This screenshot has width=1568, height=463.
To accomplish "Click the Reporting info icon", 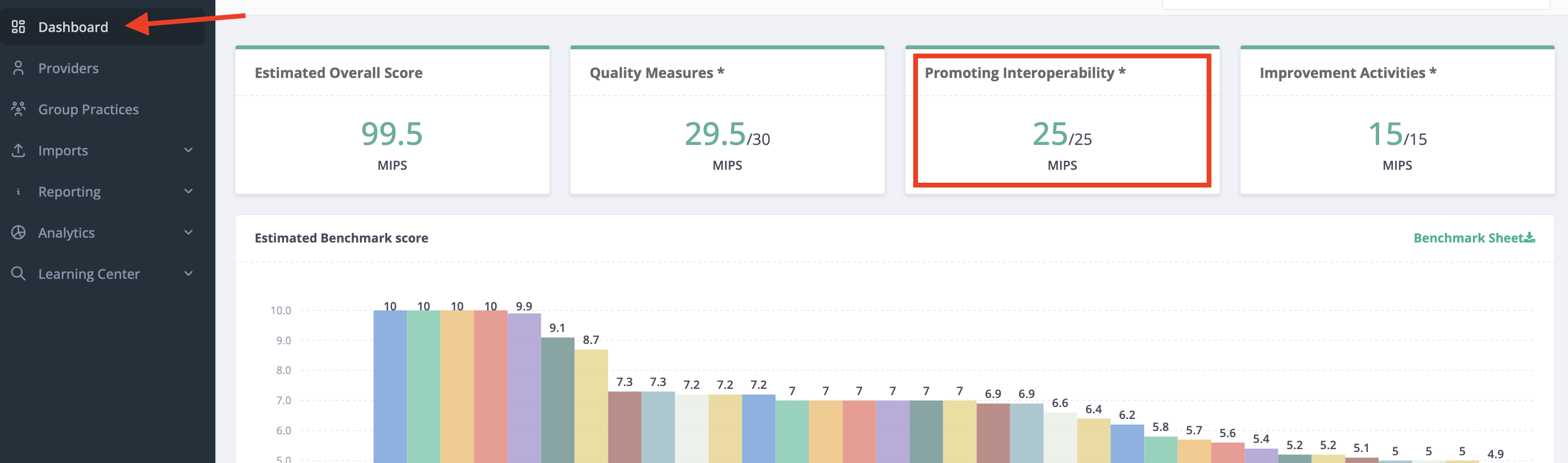I will pos(18,192).
